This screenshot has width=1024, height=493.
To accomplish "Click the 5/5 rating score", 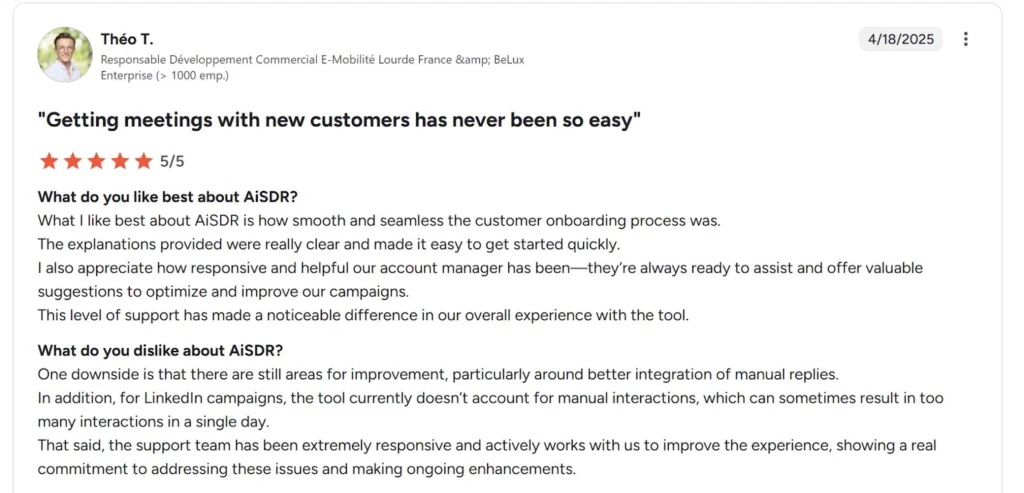I will 172,161.
